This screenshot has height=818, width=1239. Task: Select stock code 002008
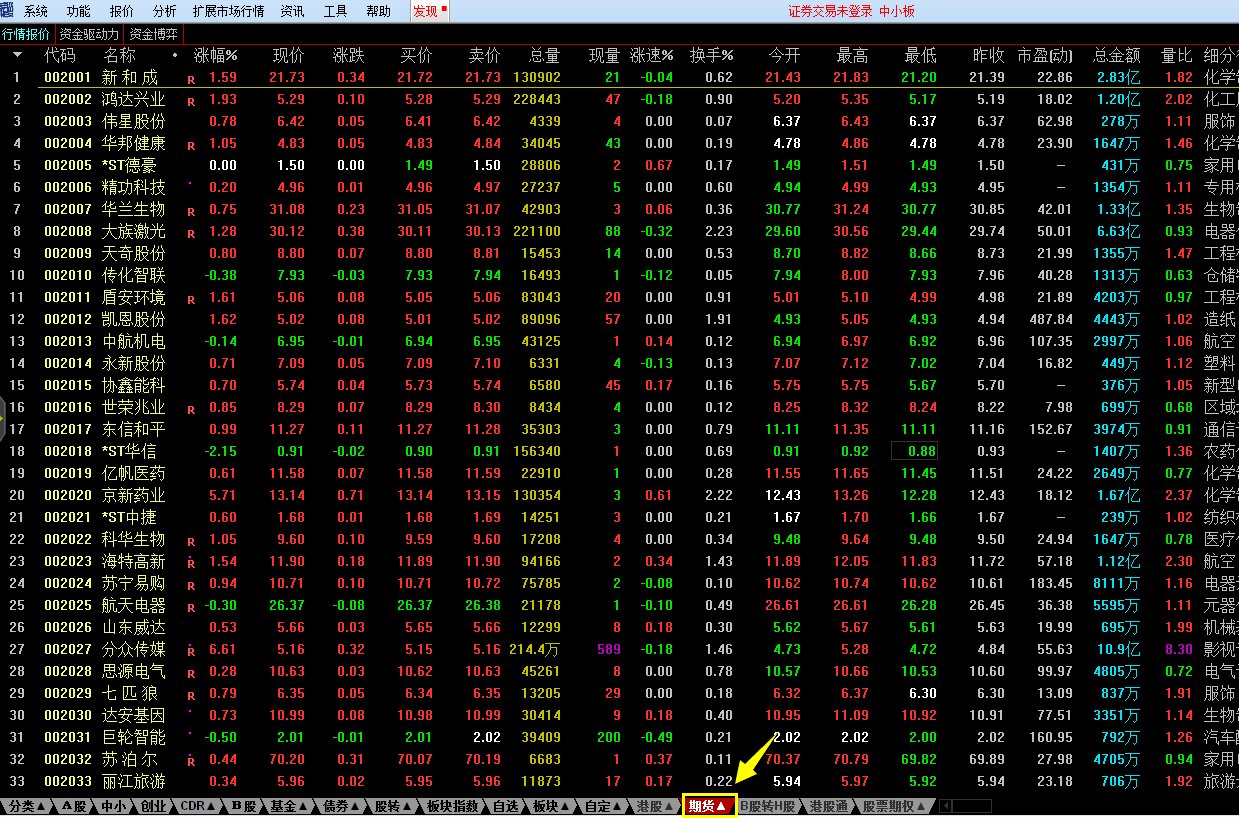[67, 231]
